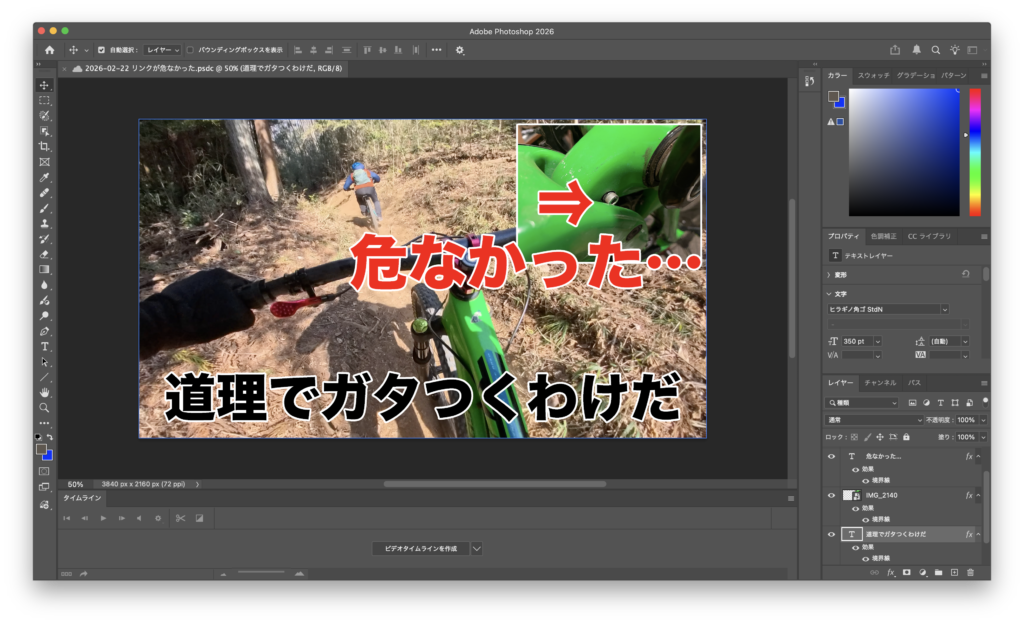
Task: Hide the IMG_2140 layer with eye icon
Action: click(831, 495)
